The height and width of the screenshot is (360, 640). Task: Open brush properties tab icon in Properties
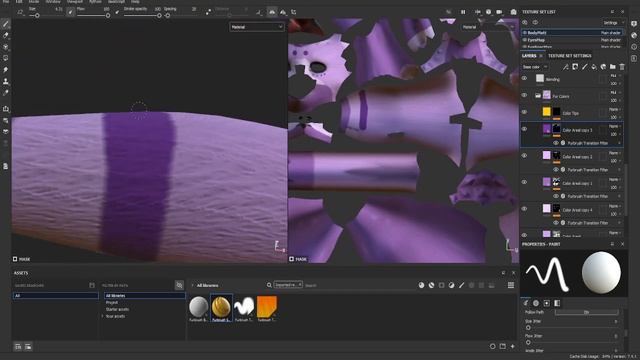pyautogui.click(x=526, y=303)
